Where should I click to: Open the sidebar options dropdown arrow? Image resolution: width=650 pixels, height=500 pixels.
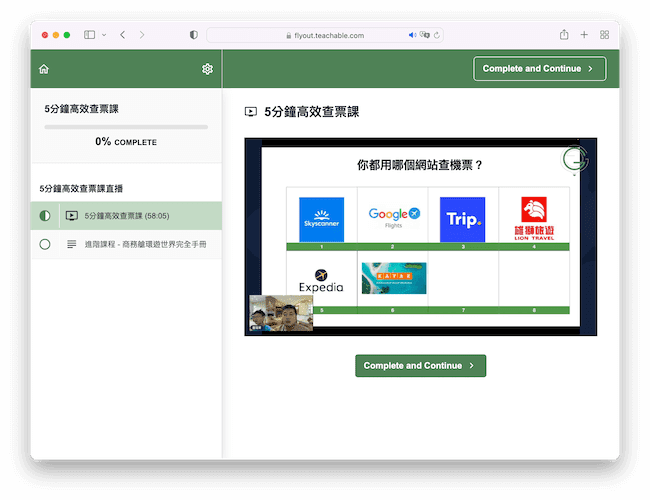104,35
